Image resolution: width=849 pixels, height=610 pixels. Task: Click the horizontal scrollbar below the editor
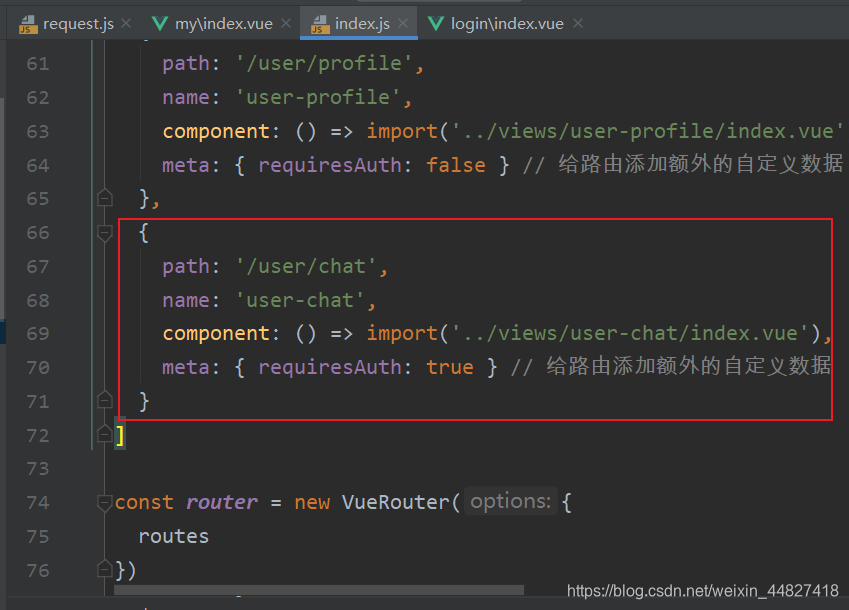(x=319, y=589)
